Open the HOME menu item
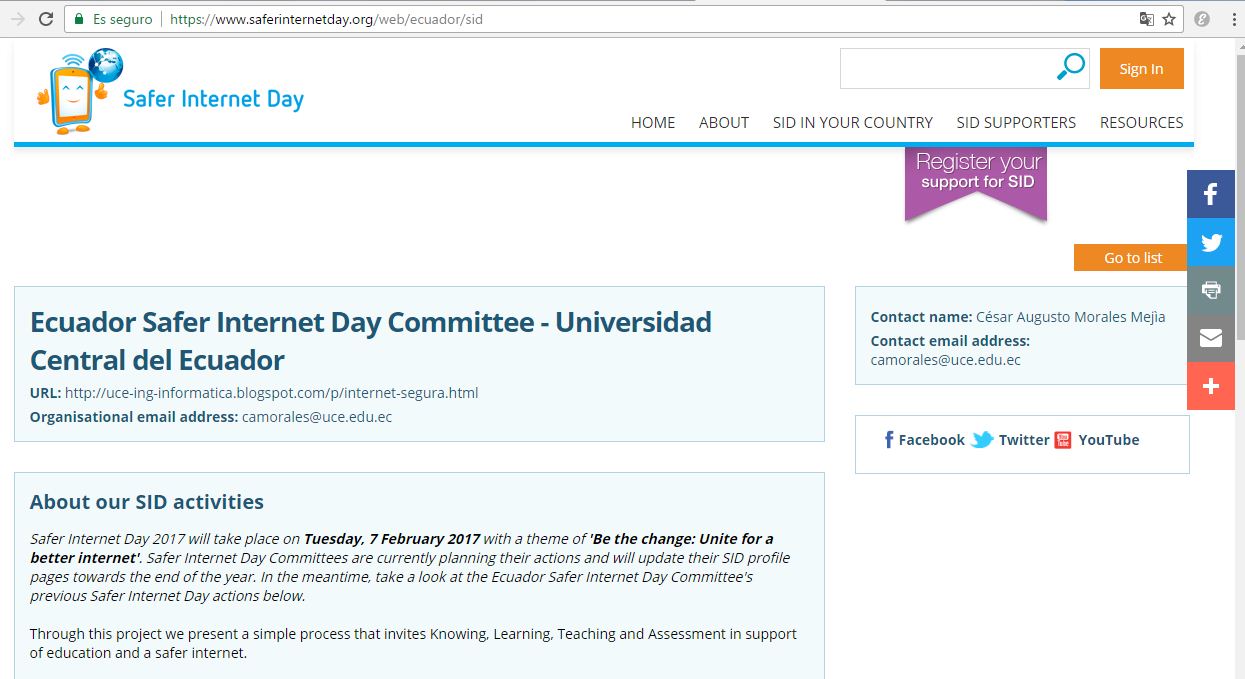 click(653, 122)
